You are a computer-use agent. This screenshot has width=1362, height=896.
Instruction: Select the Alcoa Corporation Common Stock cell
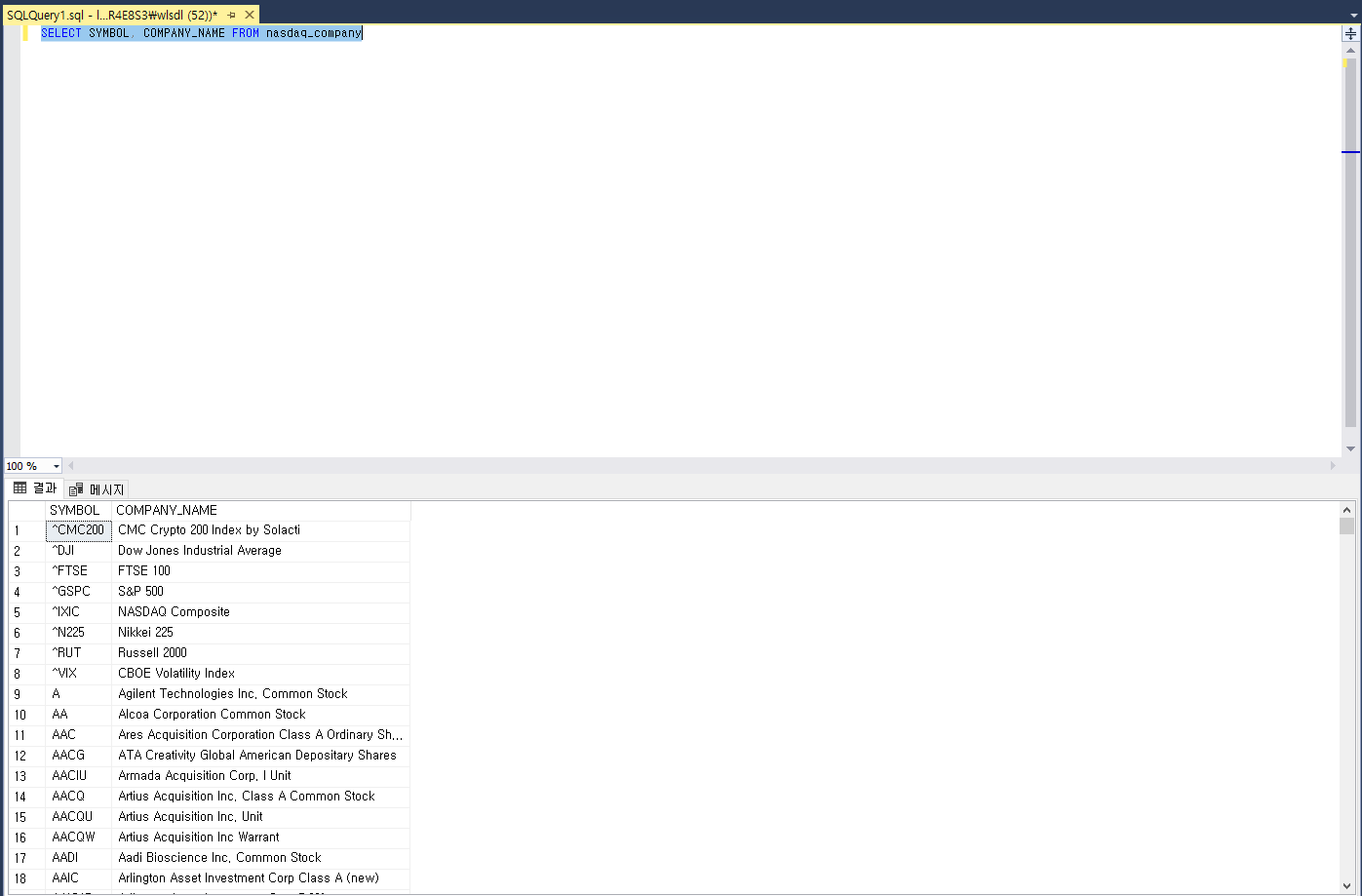tap(260, 715)
